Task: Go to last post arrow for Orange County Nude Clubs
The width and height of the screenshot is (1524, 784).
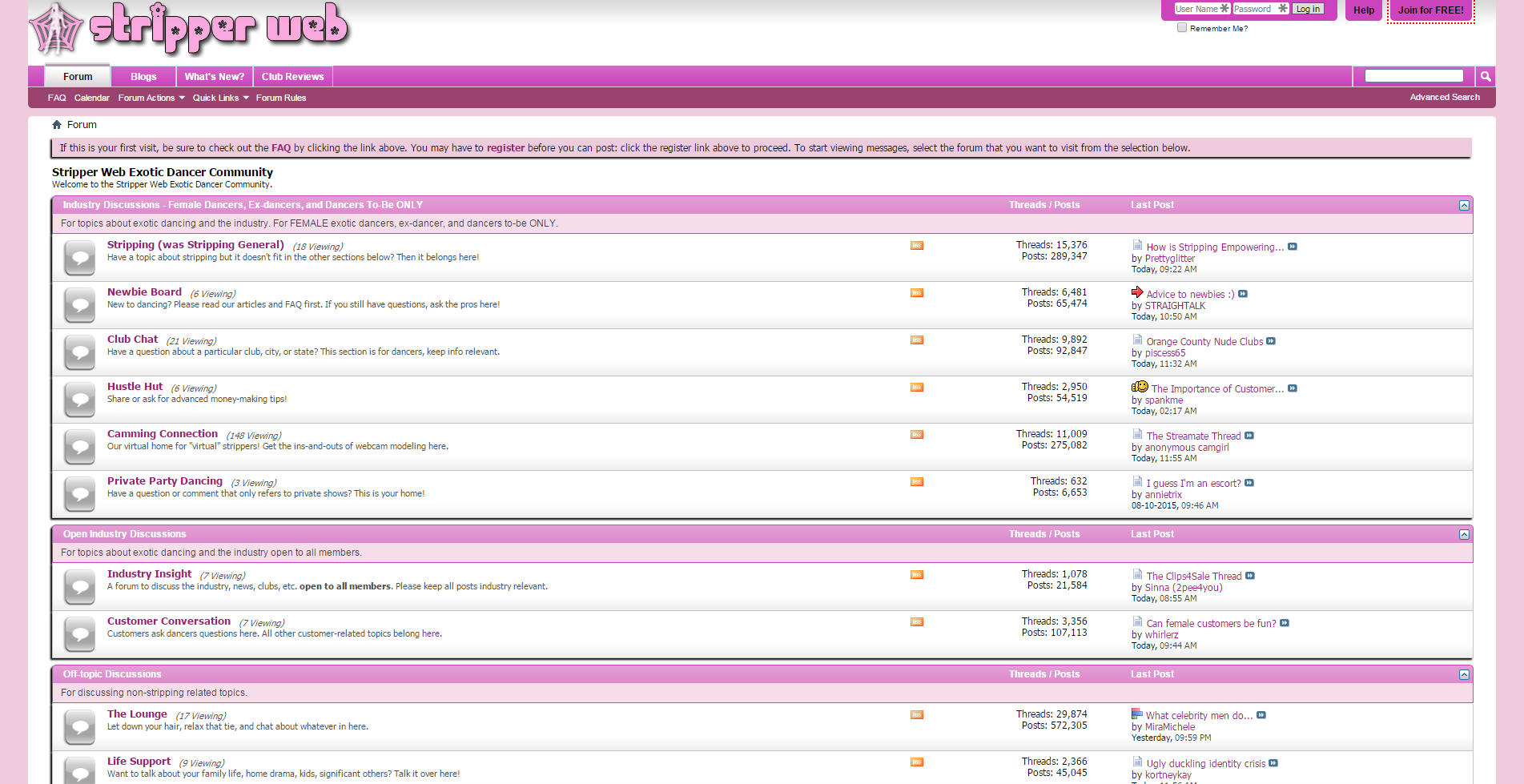Action: [x=1271, y=341]
